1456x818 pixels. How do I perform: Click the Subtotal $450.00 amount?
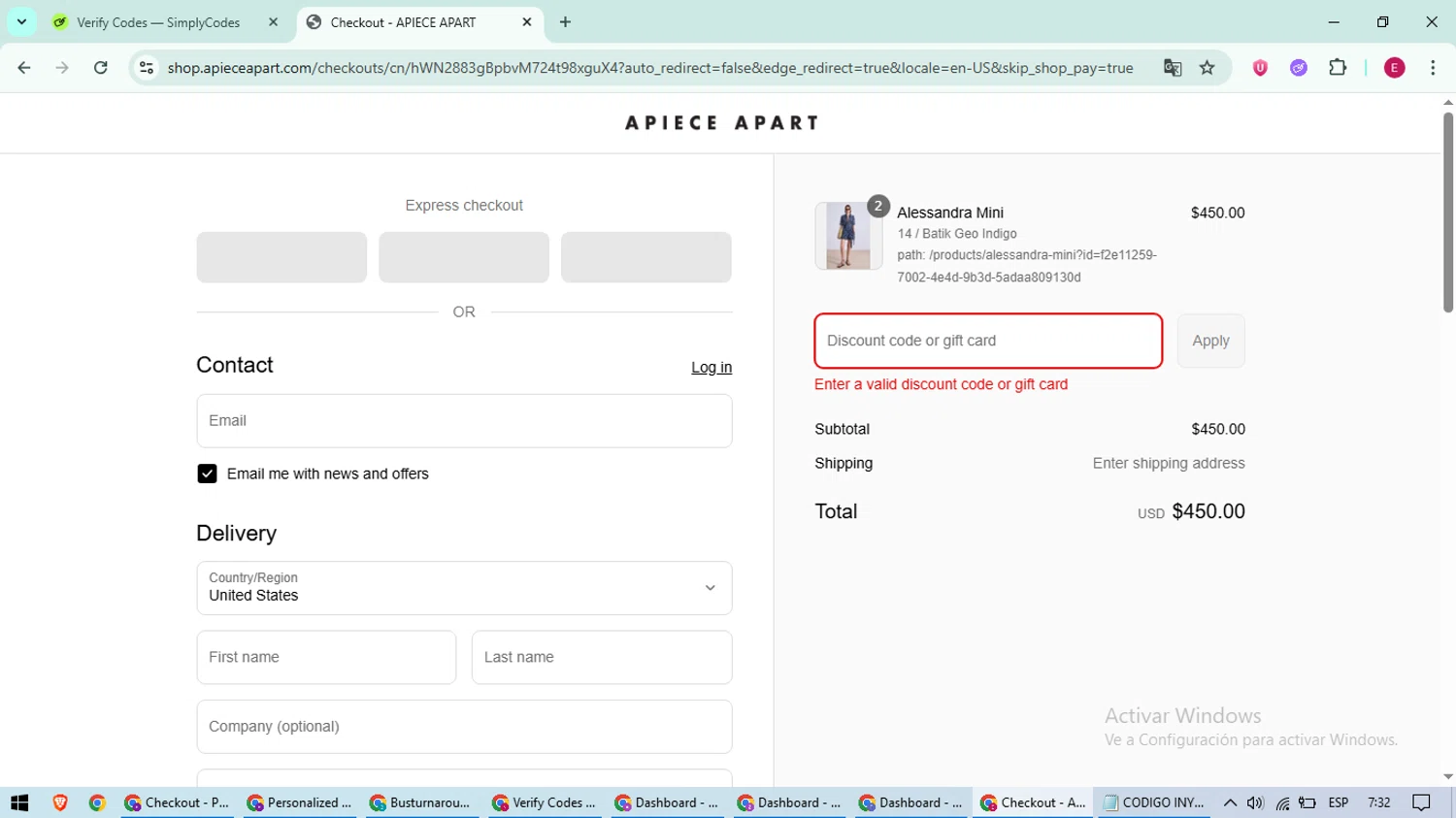[1218, 429]
